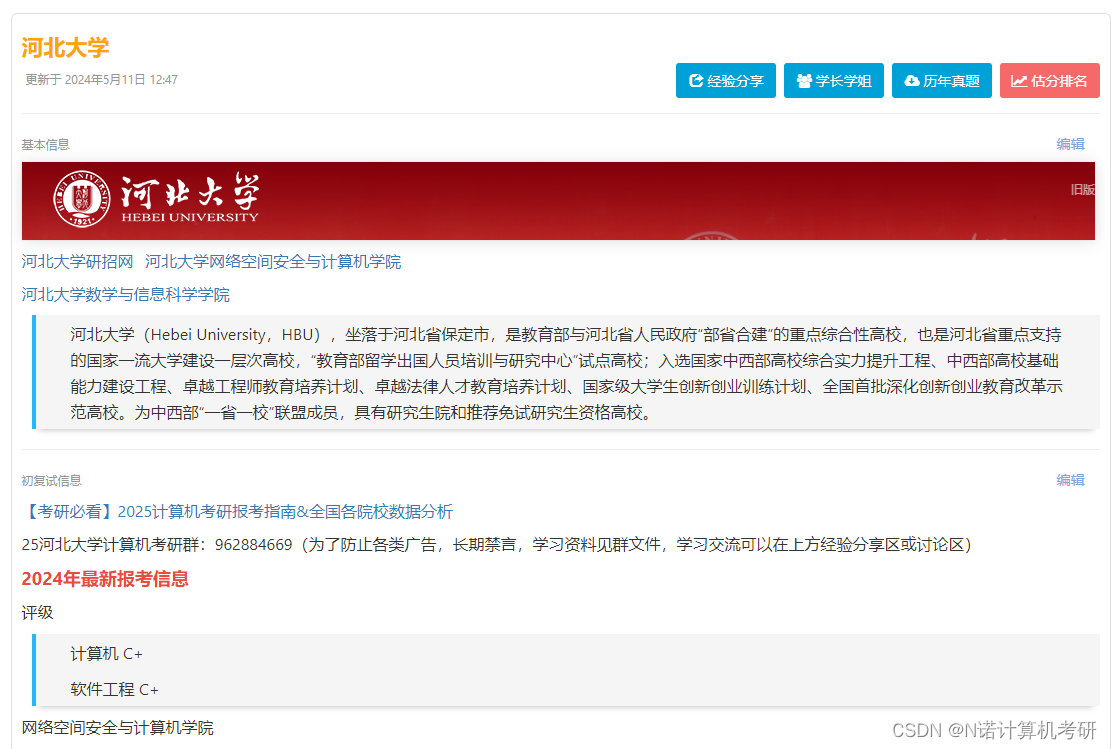Click the 计算机 C+ rating row
The height and width of the screenshot is (749, 1112).
coord(106,653)
